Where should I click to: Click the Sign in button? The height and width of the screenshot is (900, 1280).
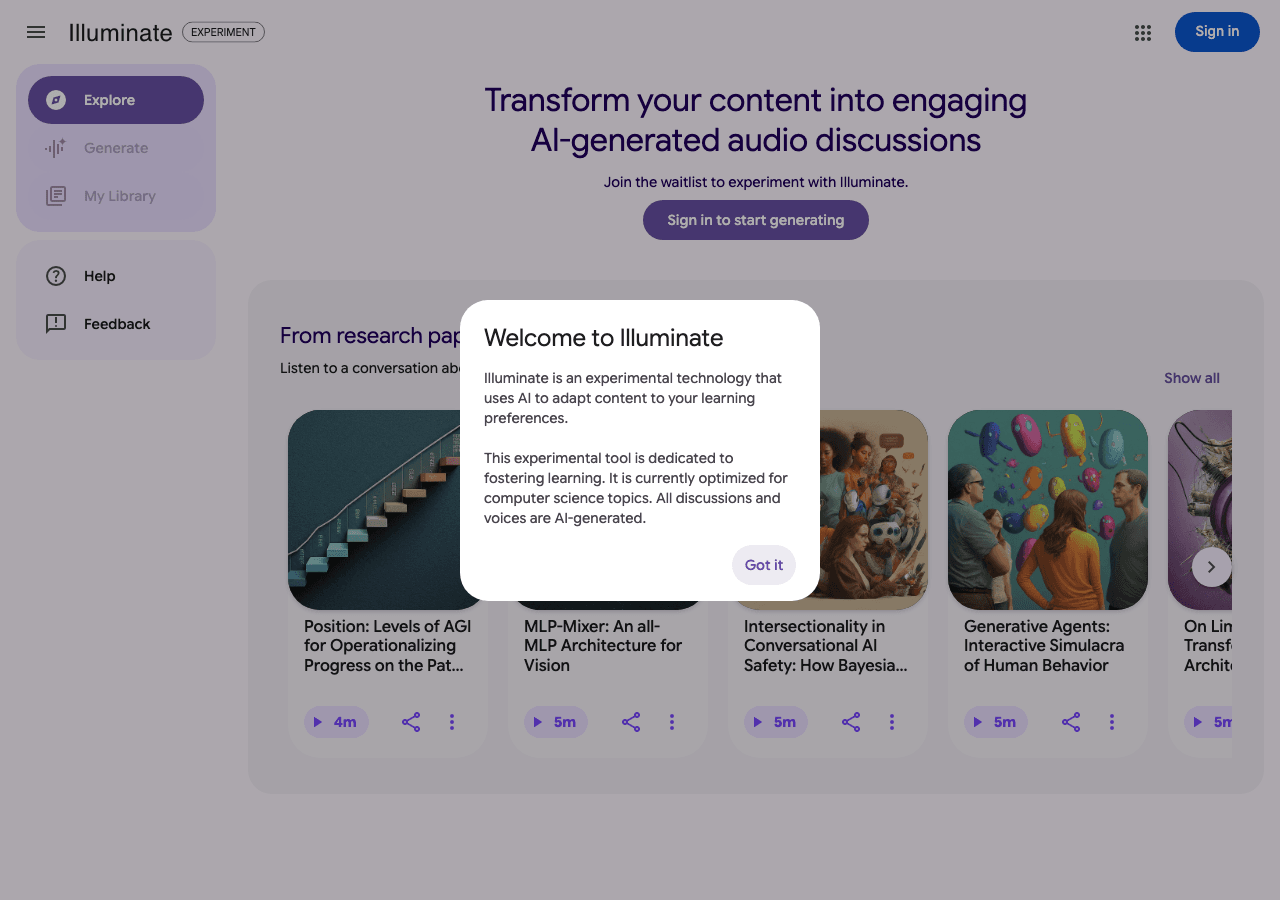[x=1217, y=32]
